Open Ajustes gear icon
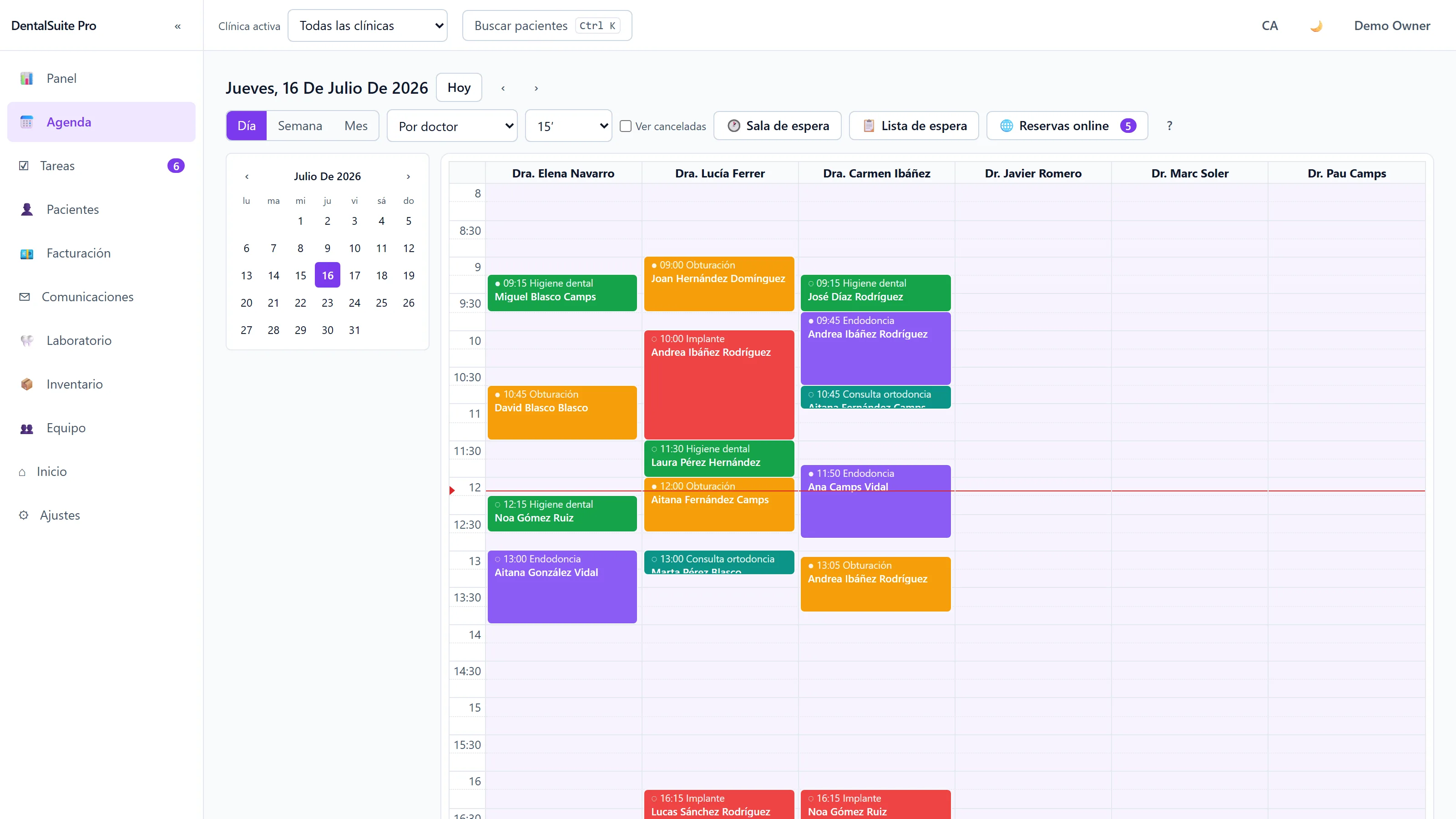 point(24,516)
